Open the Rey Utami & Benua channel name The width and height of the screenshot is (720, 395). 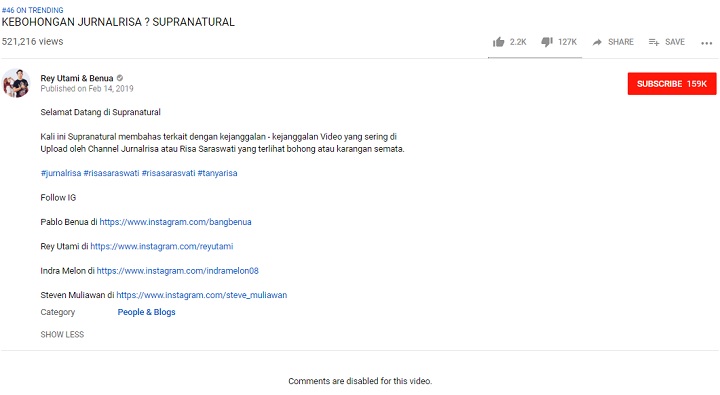tap(77, 78)
